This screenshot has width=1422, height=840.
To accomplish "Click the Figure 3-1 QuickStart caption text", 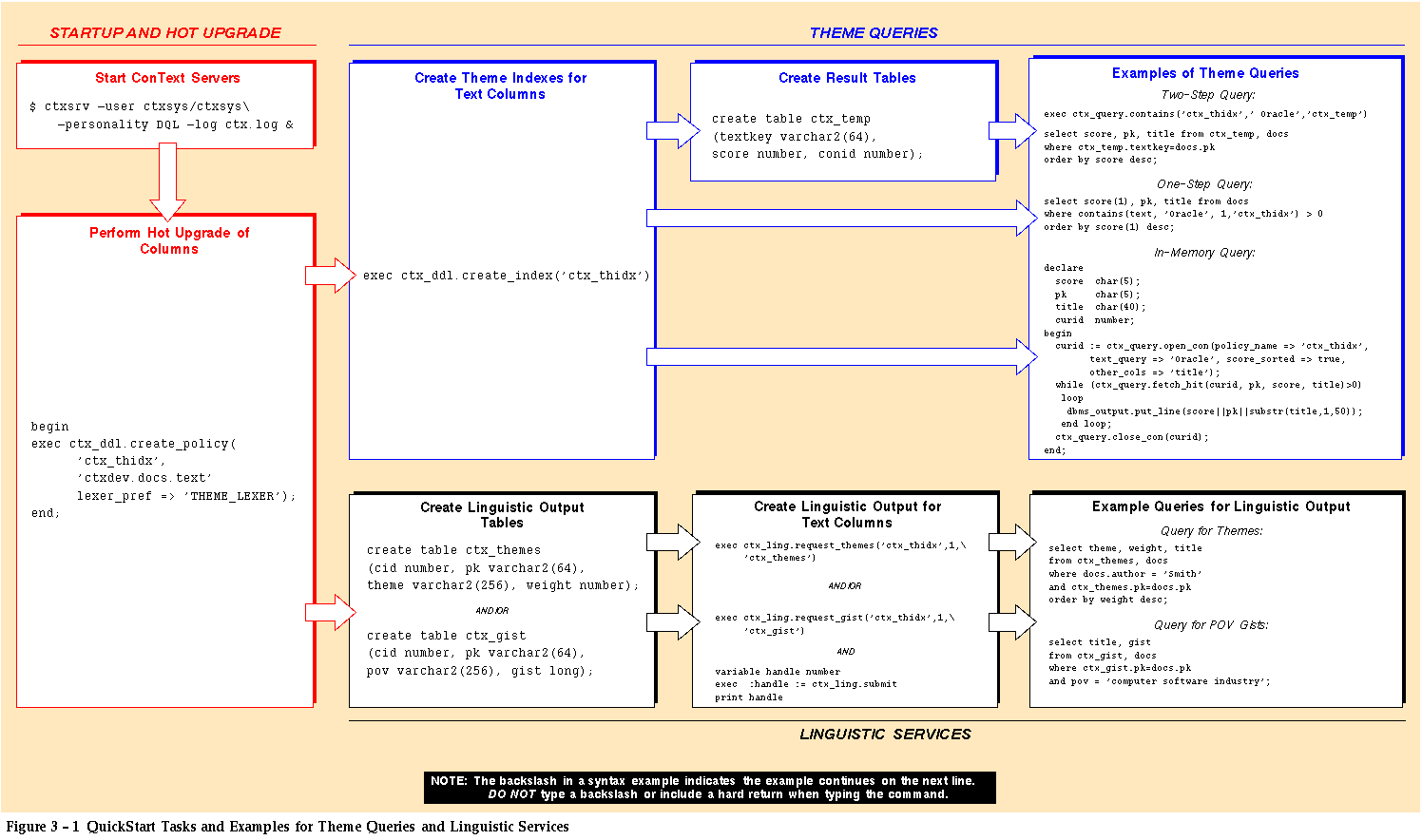I will tap(288, 827).
